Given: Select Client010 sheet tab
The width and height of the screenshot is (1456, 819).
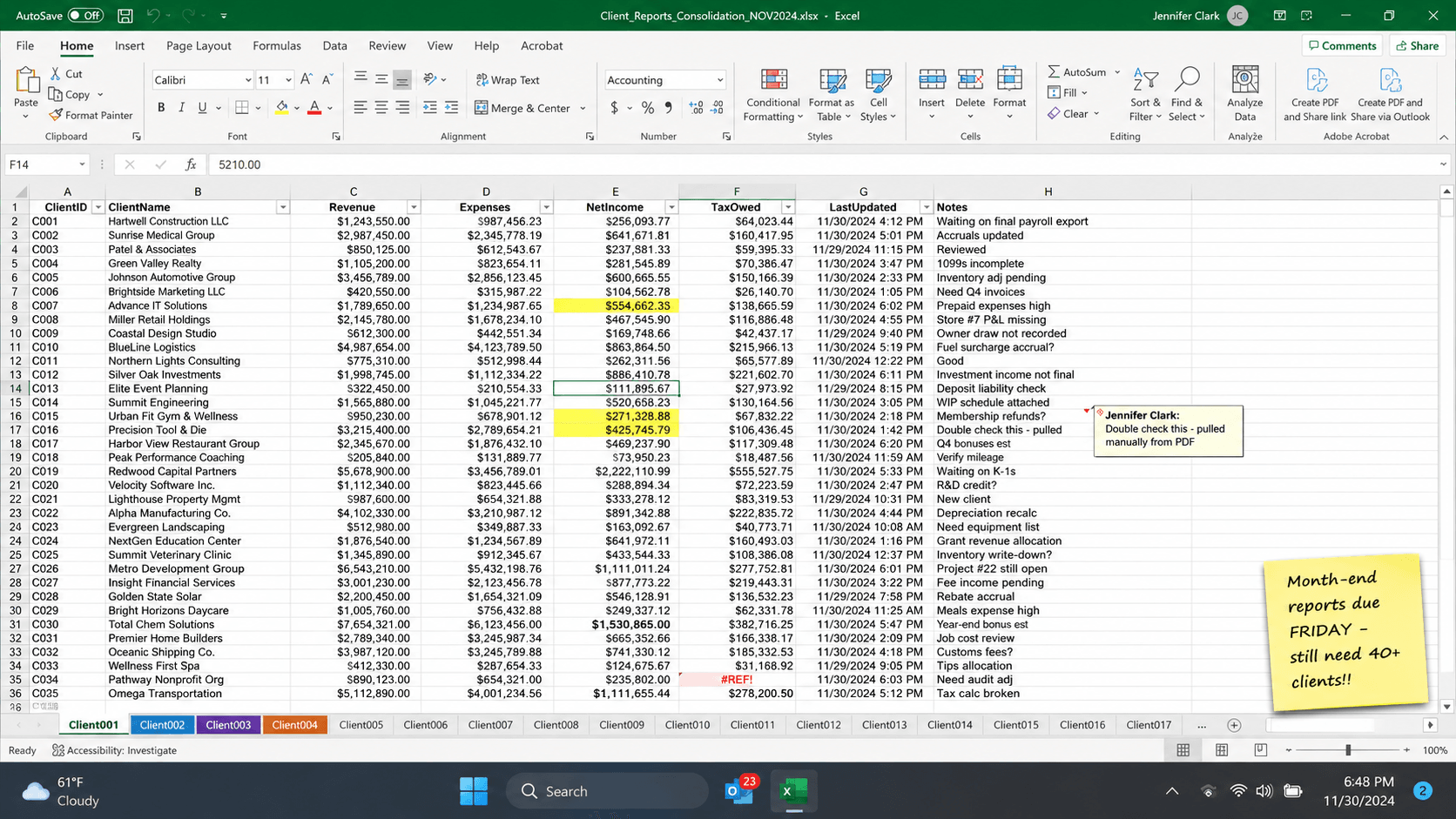Looking at the screenshot, I should [687, 725].
